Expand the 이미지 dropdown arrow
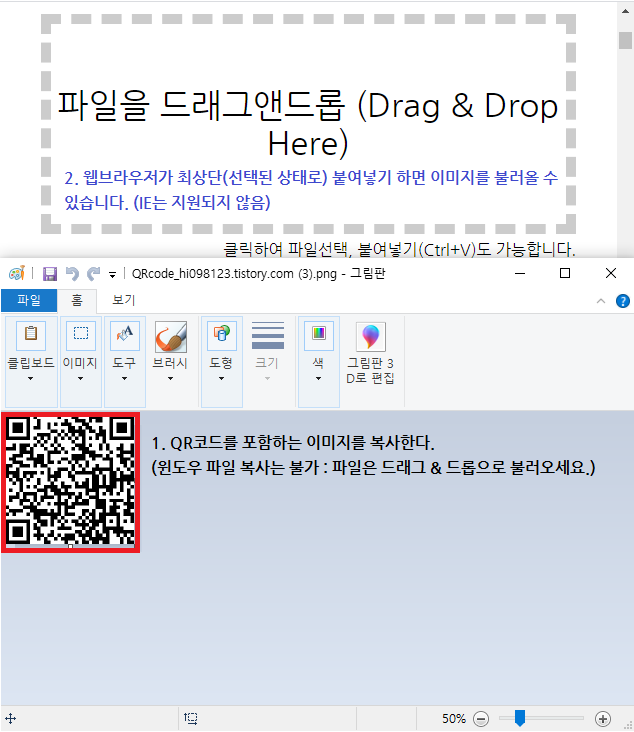The image size is (634, 732). tap(80, 379)
